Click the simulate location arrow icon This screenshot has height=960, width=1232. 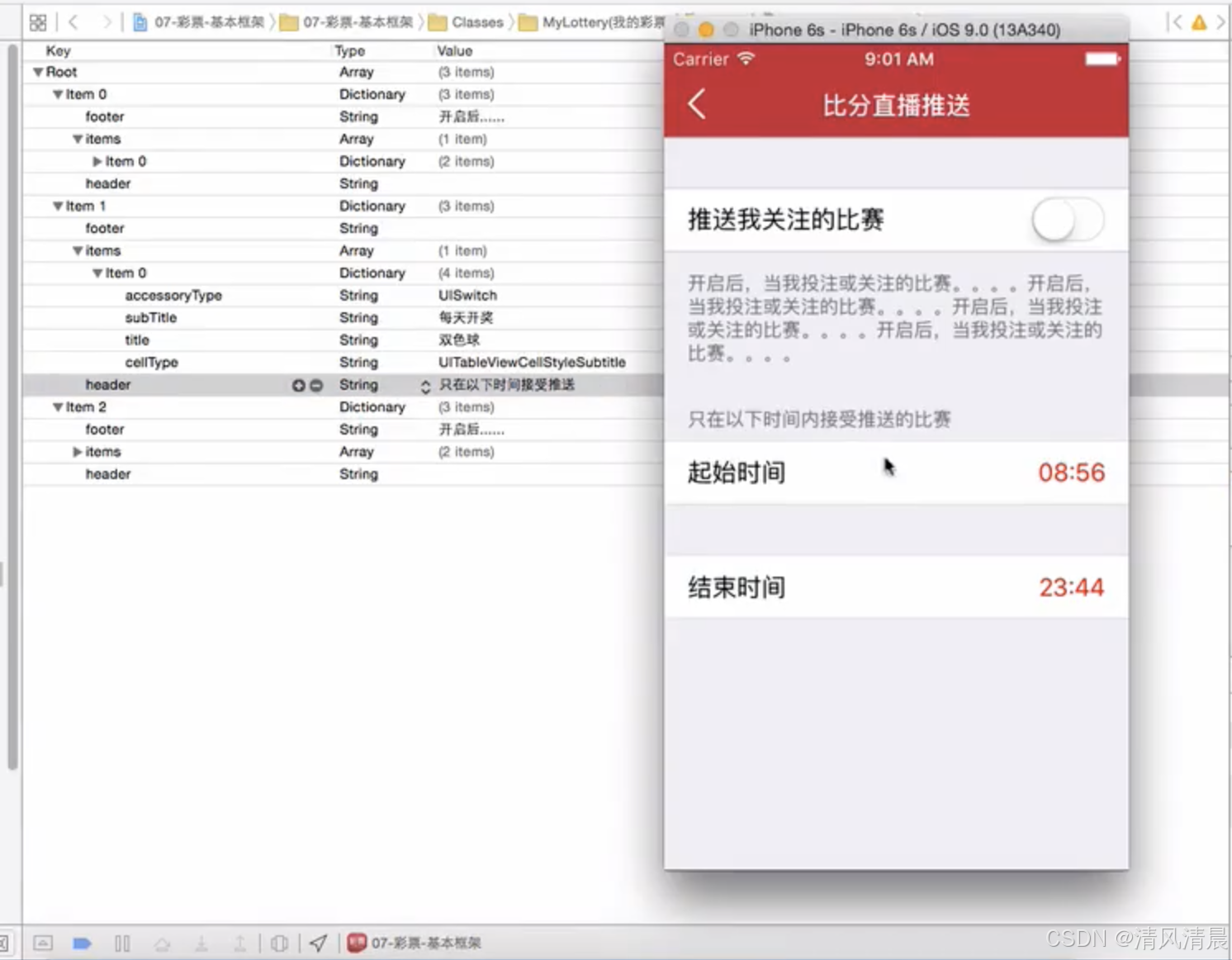318,943
